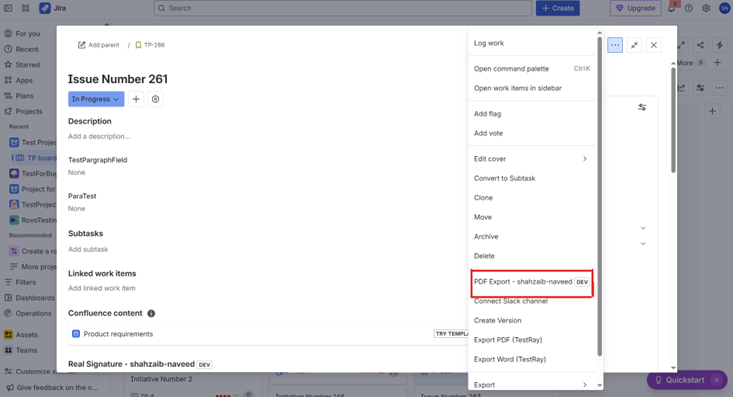Focus the Search field
Screen dimensions: 733x397
click(343, 8)
